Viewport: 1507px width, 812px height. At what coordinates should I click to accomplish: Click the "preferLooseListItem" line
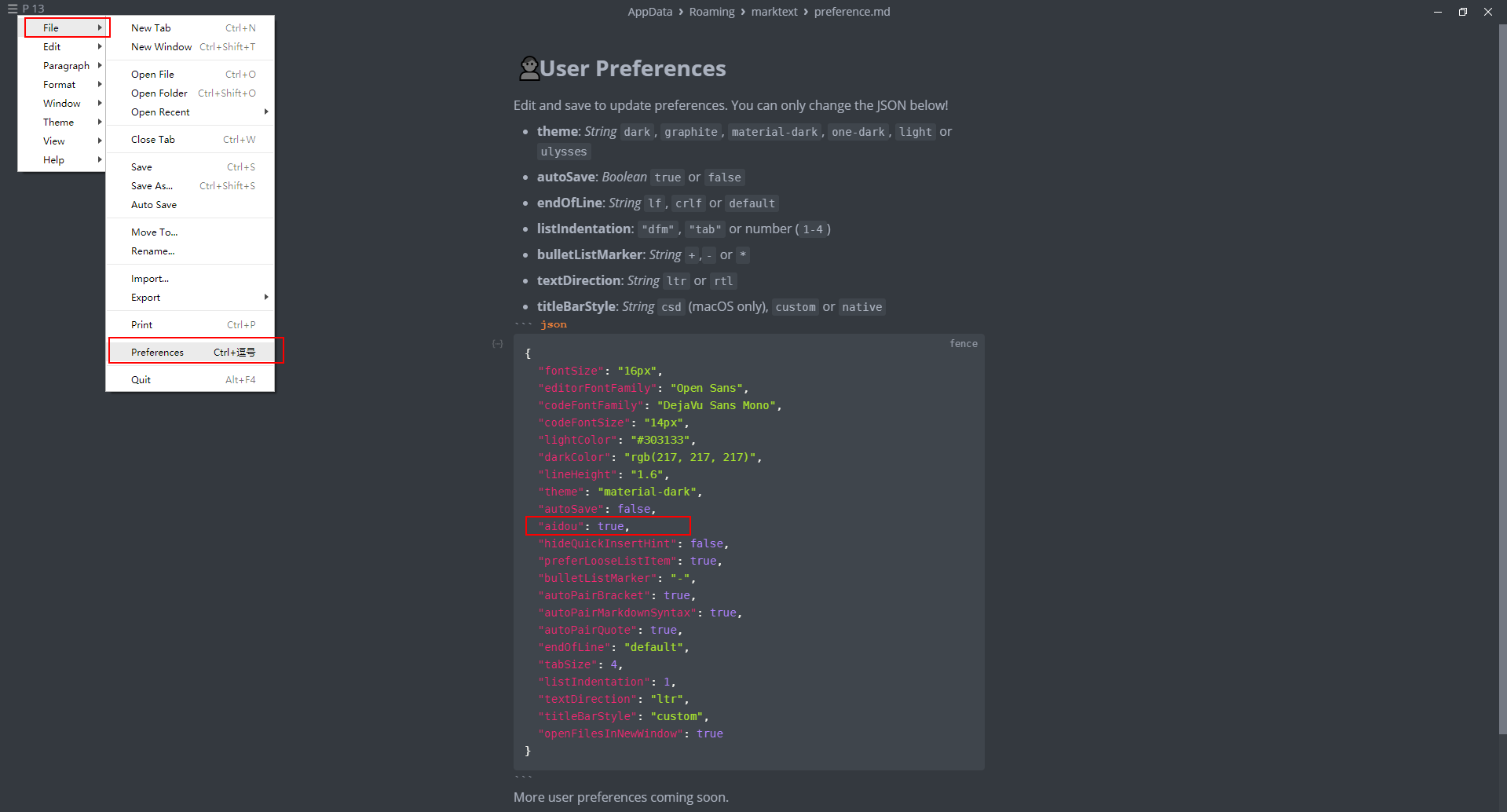point(630,561)
